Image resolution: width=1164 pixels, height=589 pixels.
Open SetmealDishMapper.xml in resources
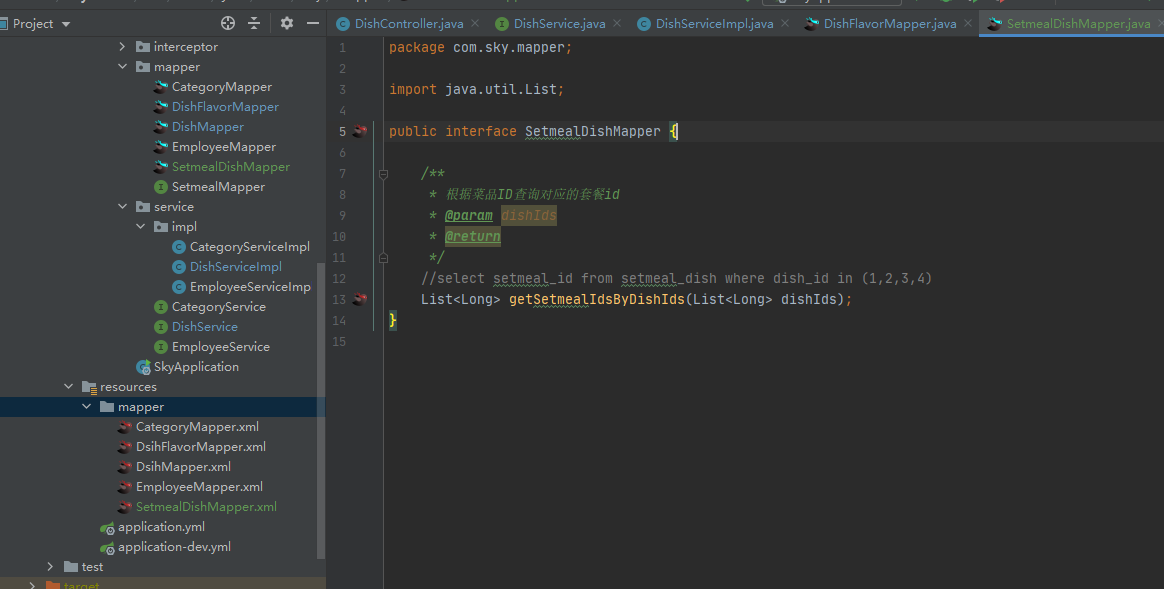[206, 507]
